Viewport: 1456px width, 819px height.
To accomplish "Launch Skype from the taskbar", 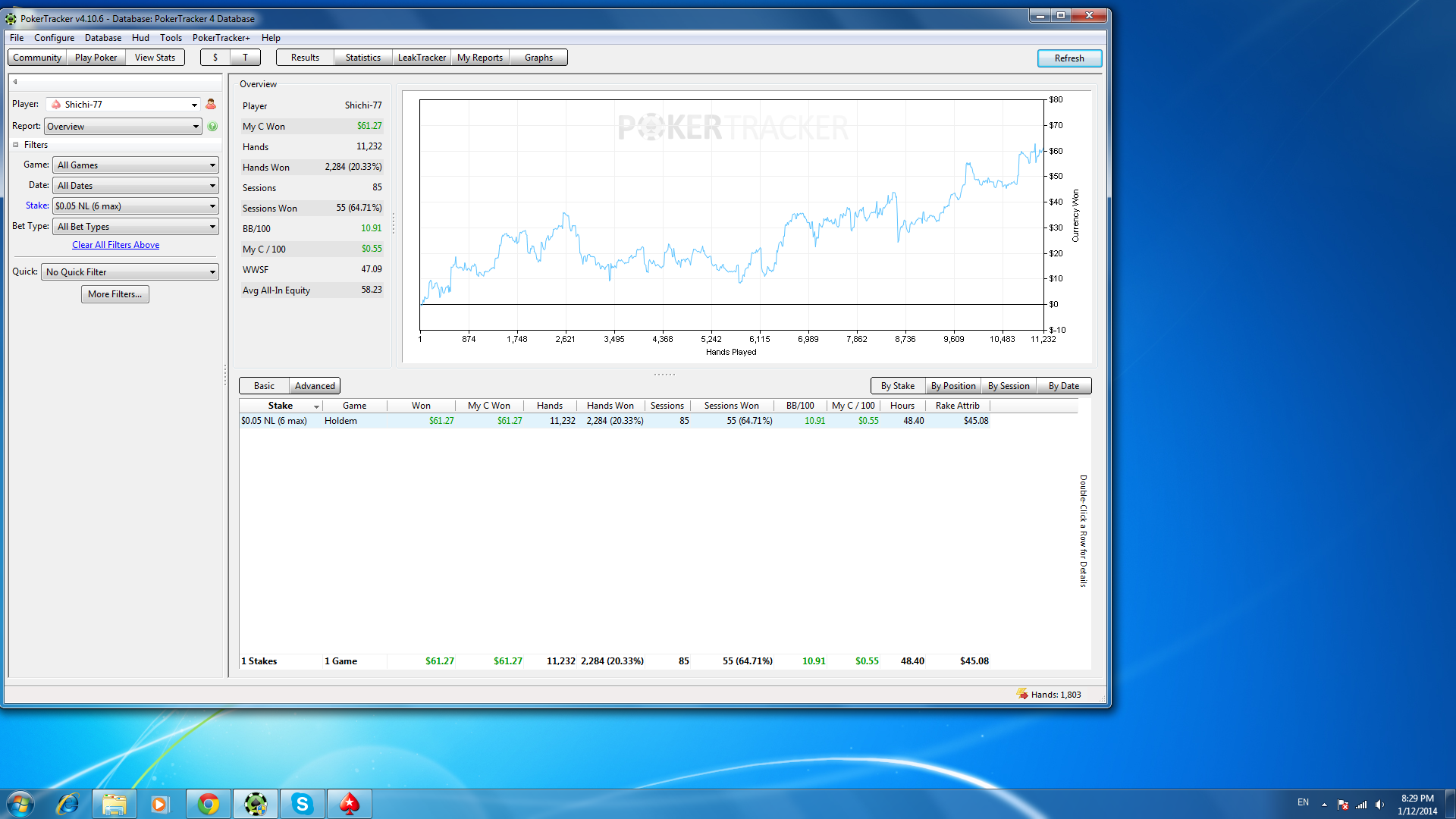I will (303, 804).
